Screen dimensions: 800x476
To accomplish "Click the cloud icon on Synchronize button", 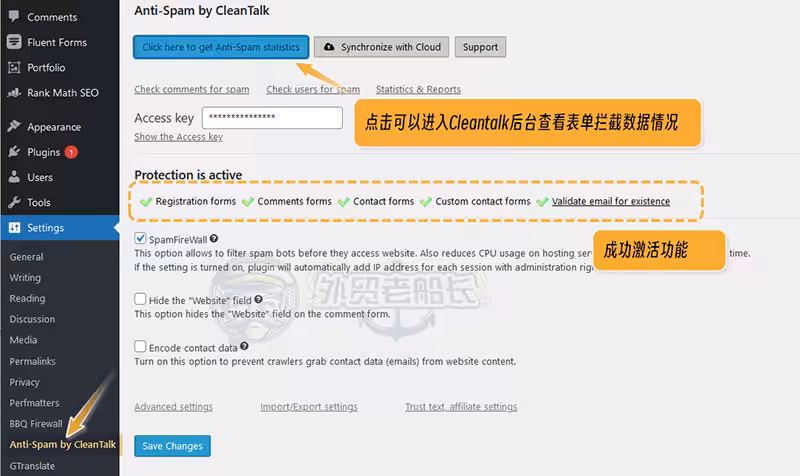I will [330, 47].
